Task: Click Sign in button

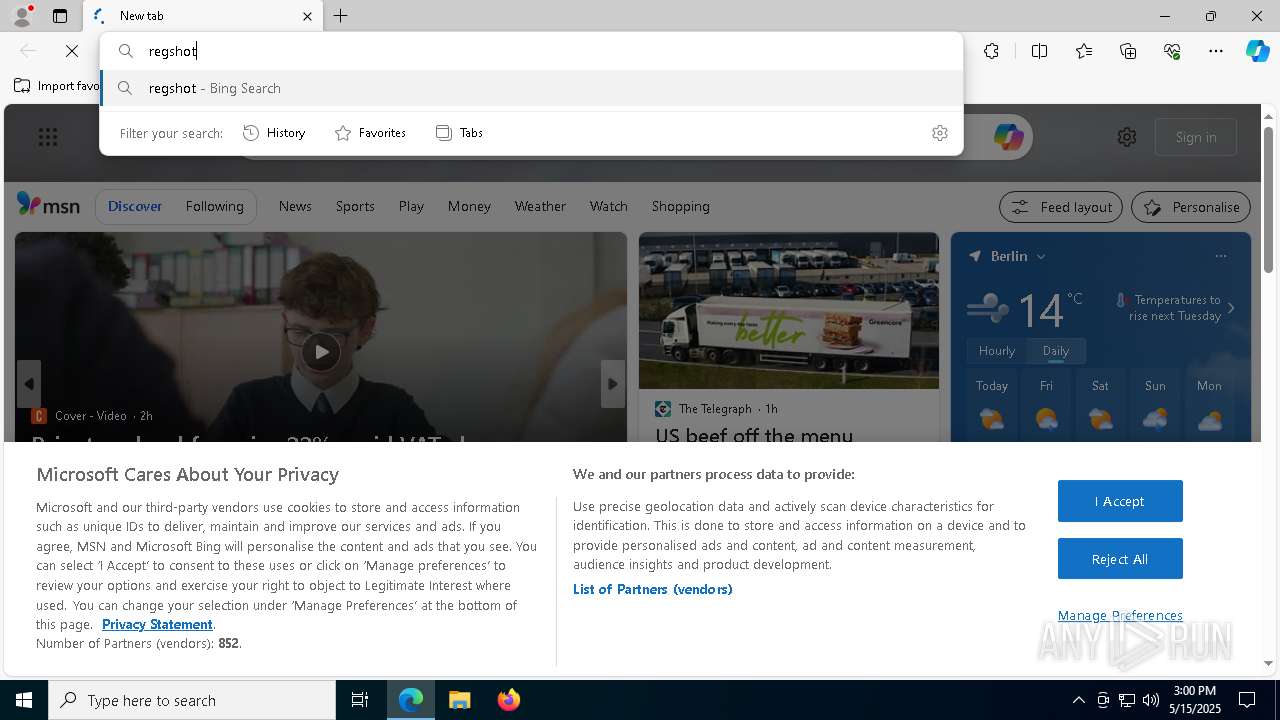Action: coord(1196,137)
